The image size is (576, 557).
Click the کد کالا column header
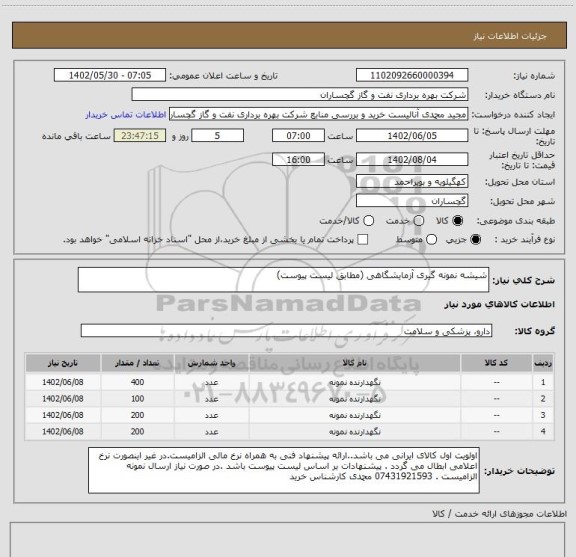tap(496, 363)
